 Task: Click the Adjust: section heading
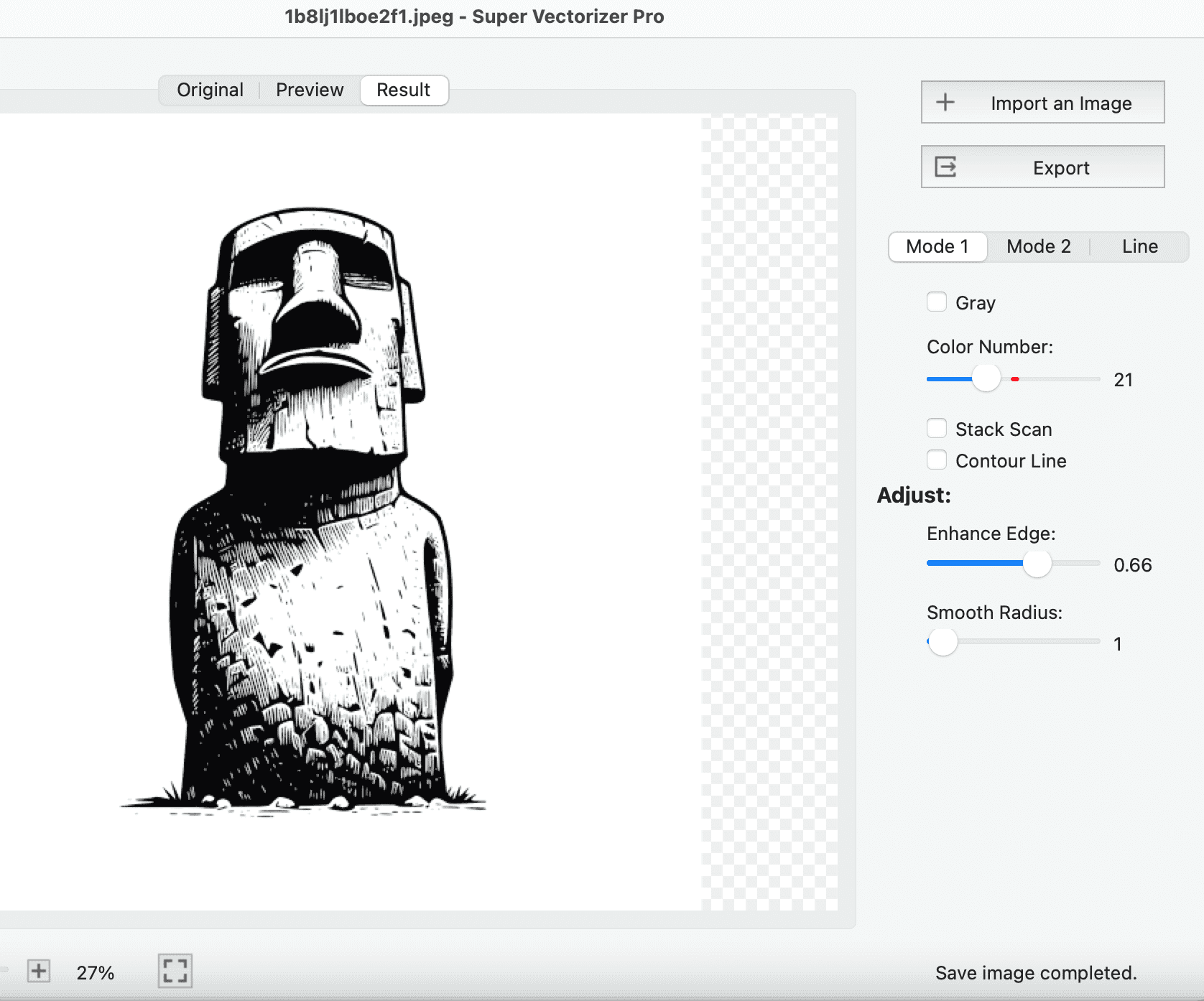pos(914,495)
